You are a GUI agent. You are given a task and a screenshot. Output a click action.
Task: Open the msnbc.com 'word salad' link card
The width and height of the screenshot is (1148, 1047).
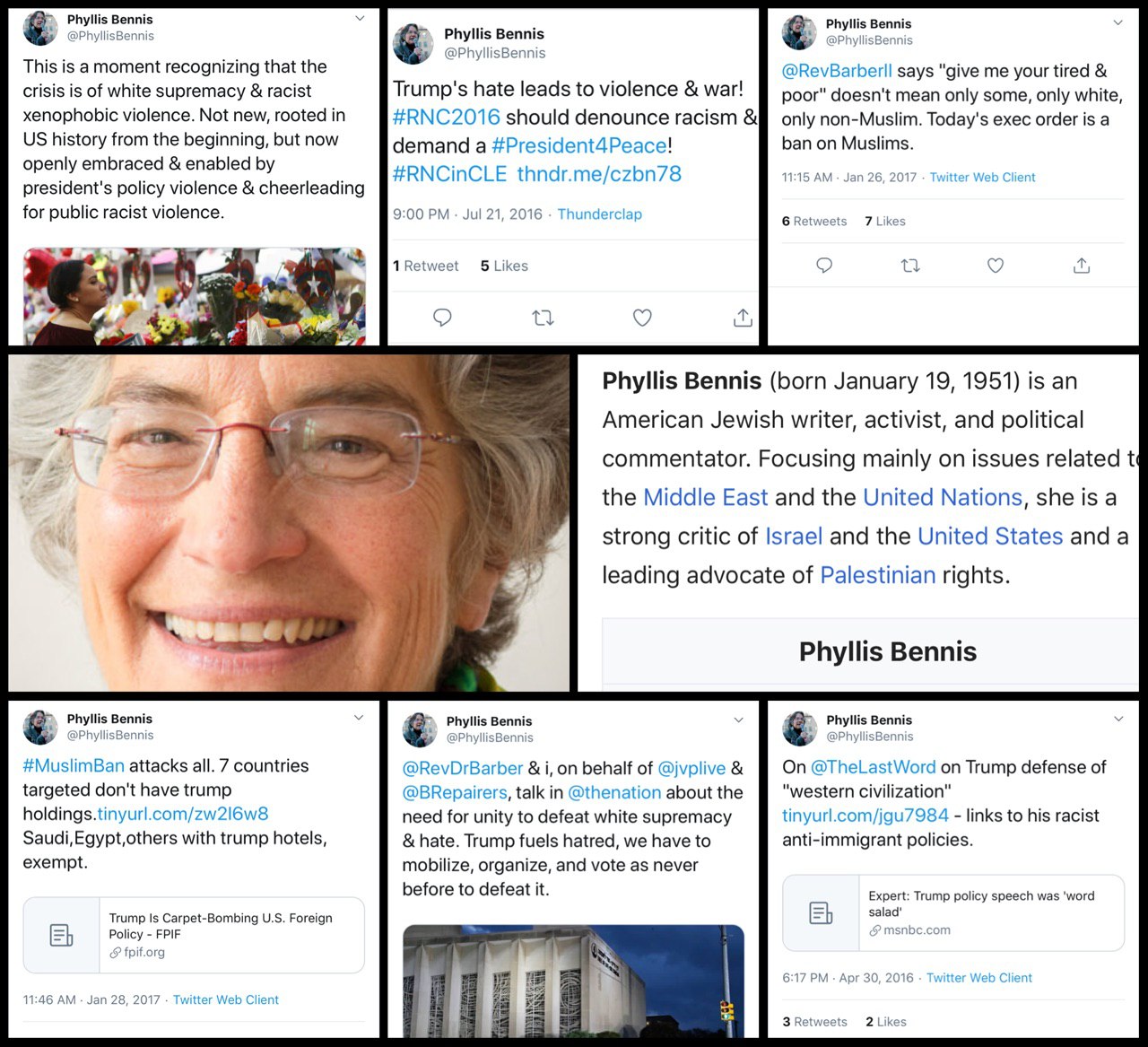pos(953,912)
